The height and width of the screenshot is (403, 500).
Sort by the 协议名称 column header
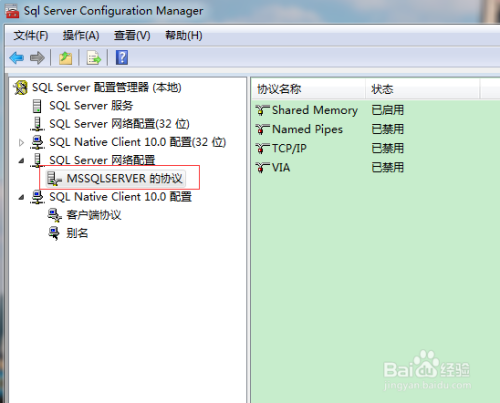[309, 89]
